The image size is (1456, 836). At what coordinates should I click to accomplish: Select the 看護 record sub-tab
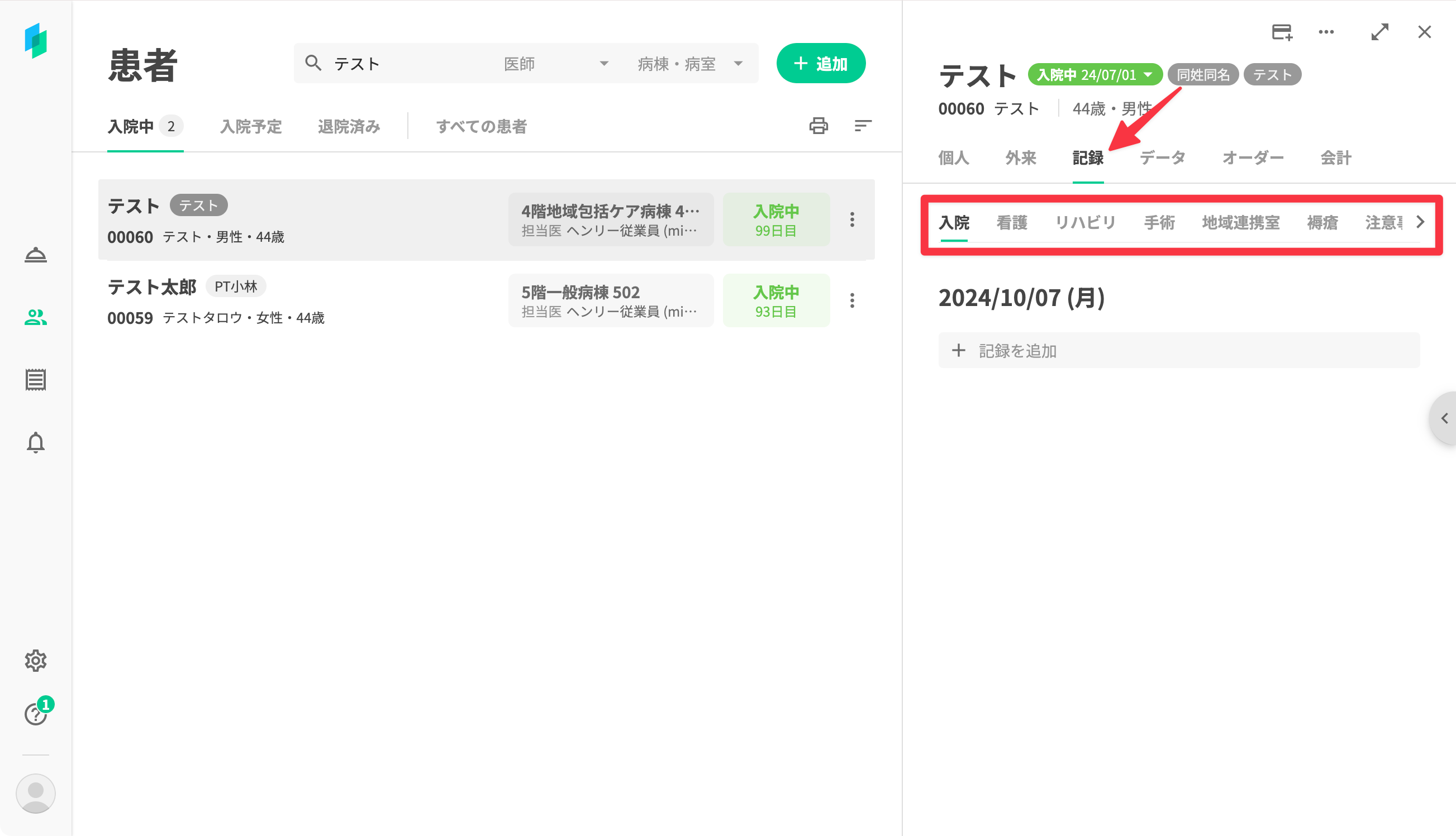1011,222
